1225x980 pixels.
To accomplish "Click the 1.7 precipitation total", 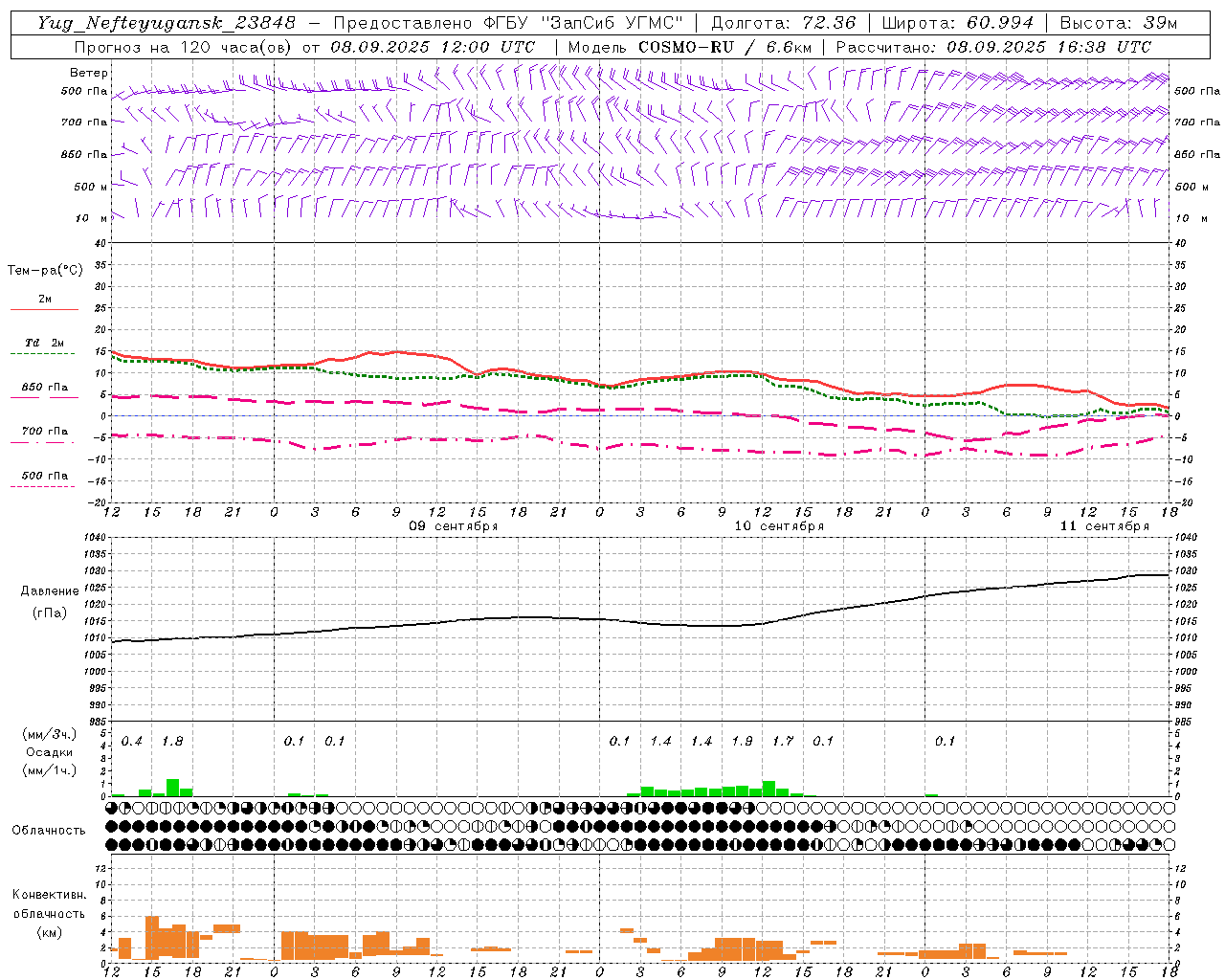I will click(783, 742).
